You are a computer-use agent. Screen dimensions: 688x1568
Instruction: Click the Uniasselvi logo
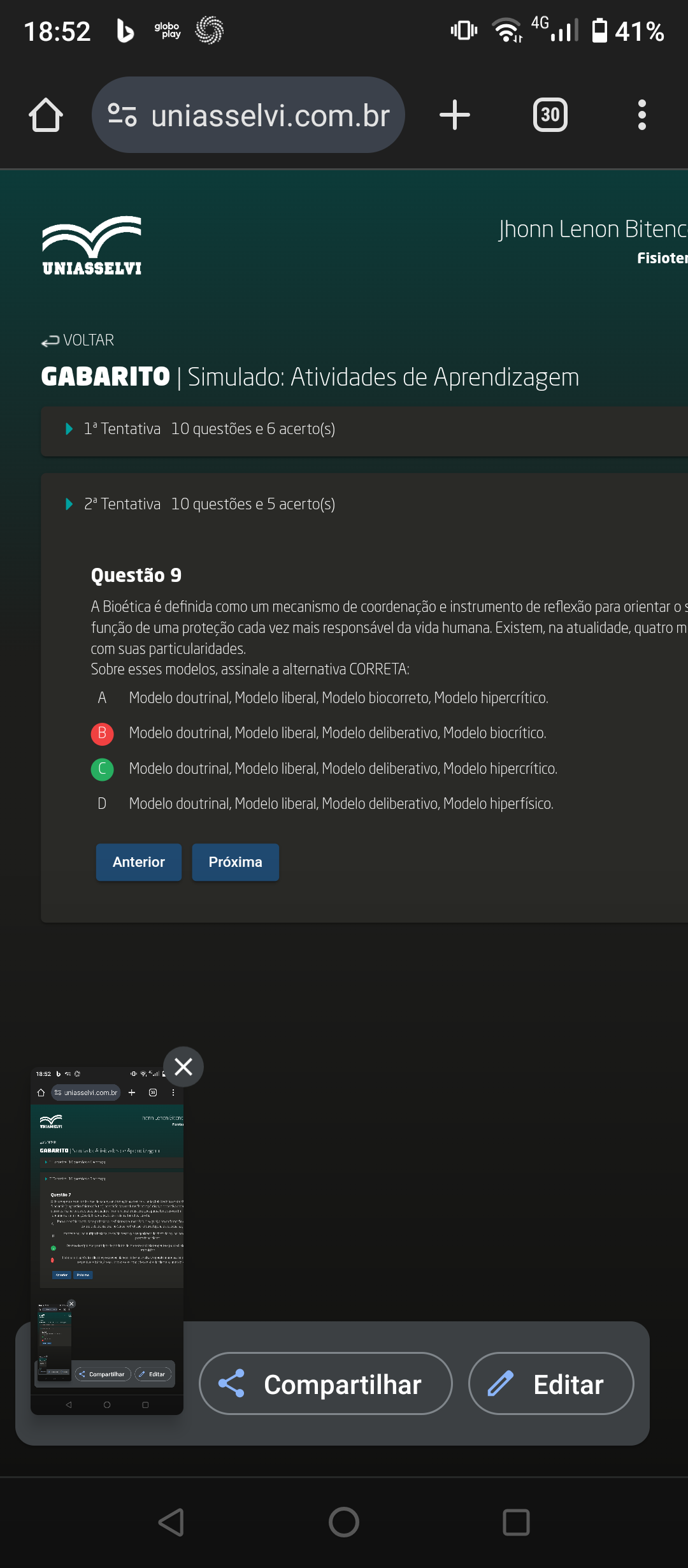tap(92, 246)
